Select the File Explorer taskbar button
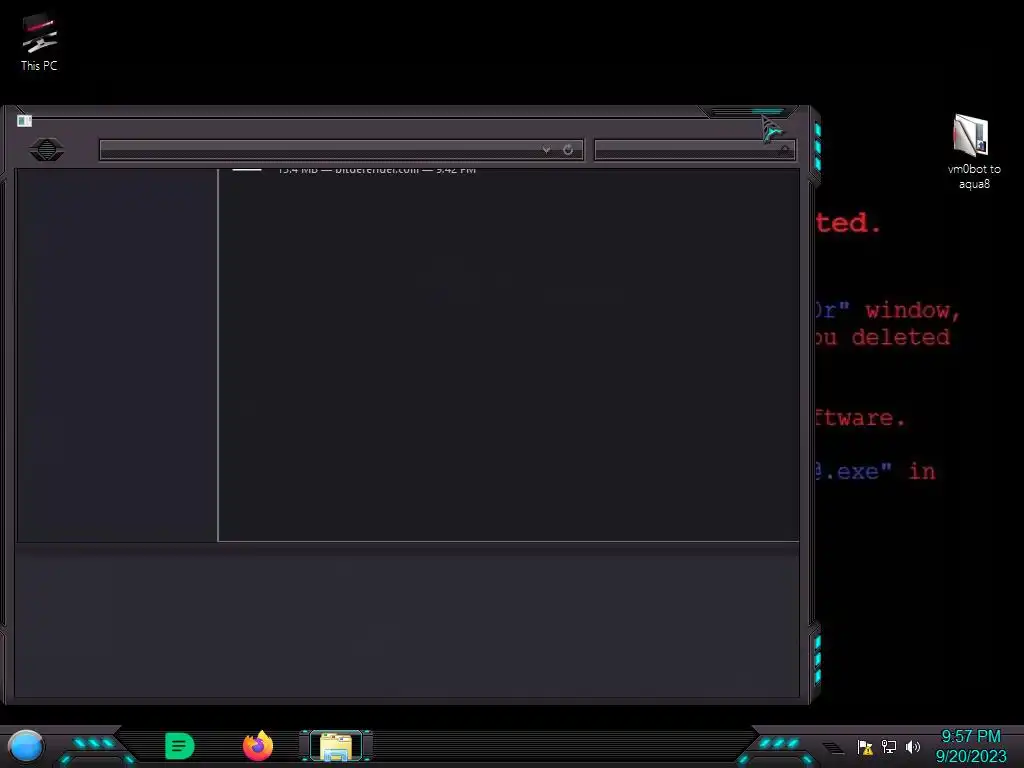The height and width of the screenshot is (768, 1024). coord(336,746)
